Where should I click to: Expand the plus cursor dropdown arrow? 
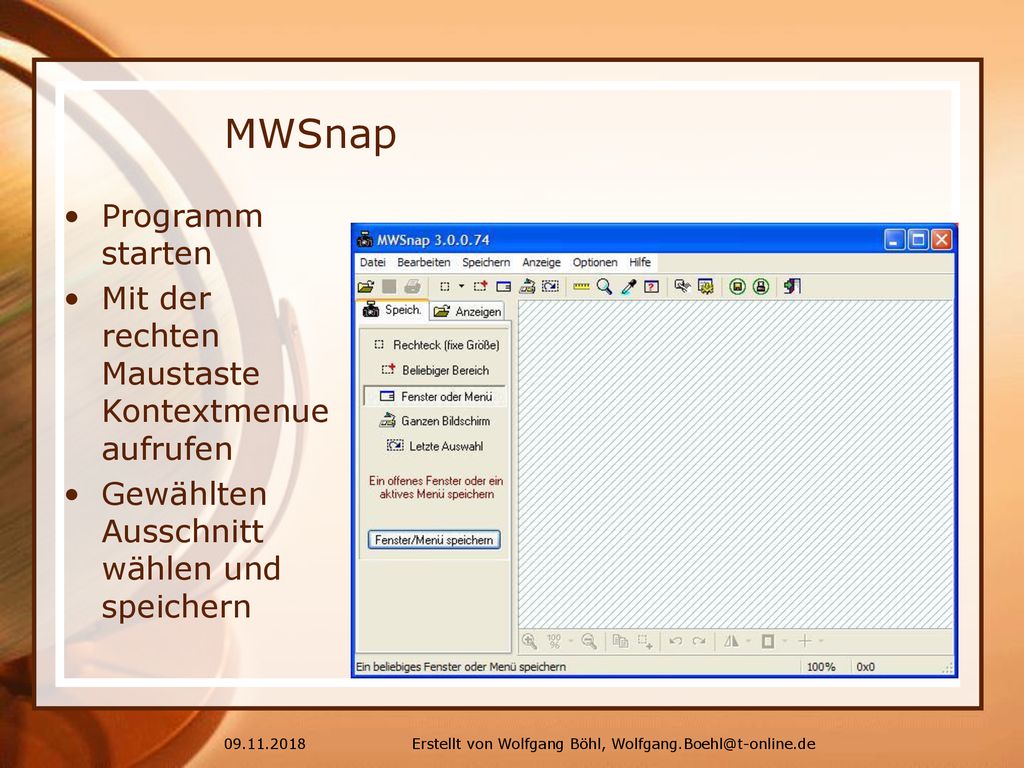(x=821, y=641)
